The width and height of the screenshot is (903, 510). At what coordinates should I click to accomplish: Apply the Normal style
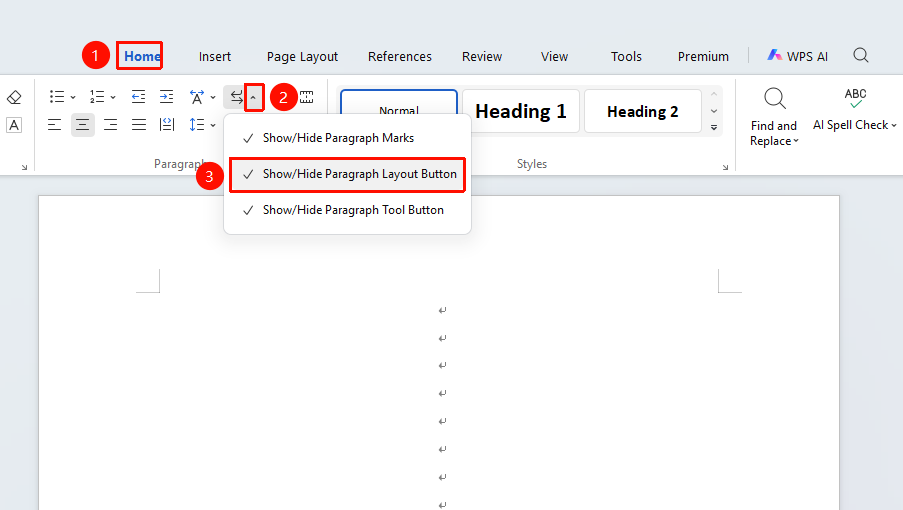399,104
